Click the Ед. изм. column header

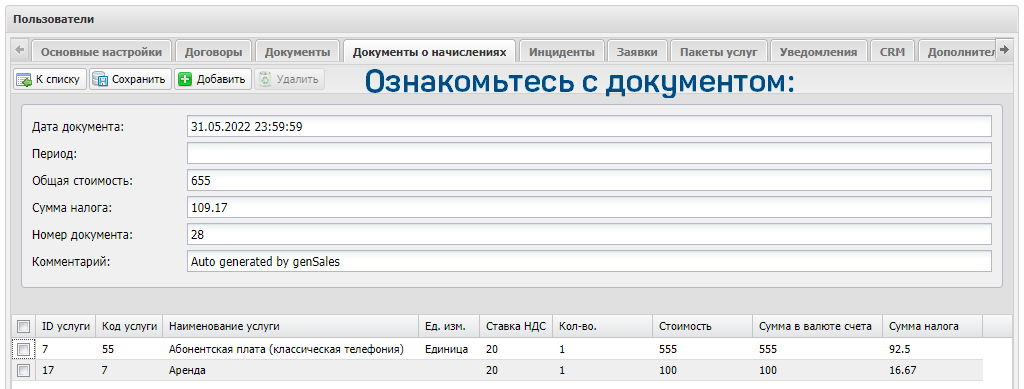tap(449, 326)
